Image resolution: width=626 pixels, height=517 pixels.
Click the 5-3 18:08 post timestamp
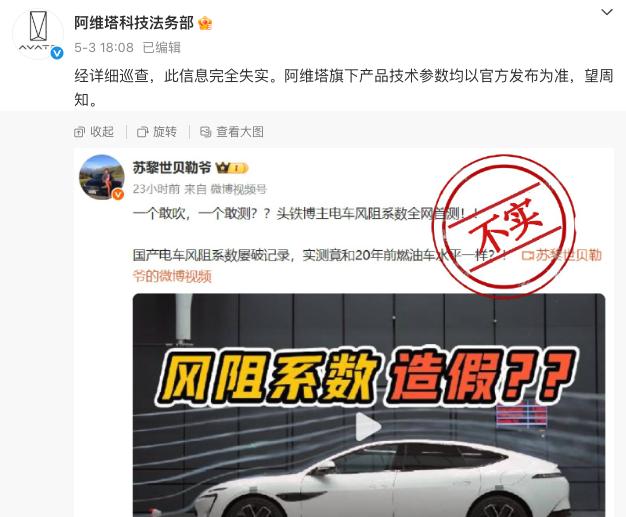(104, 48)
